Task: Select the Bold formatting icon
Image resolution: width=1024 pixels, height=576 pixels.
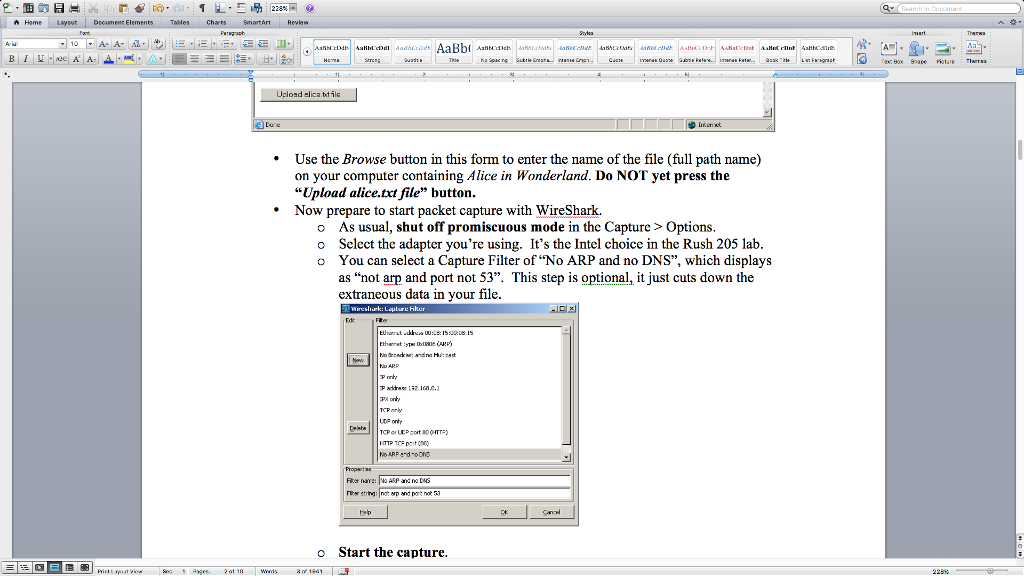Action: 12,57
